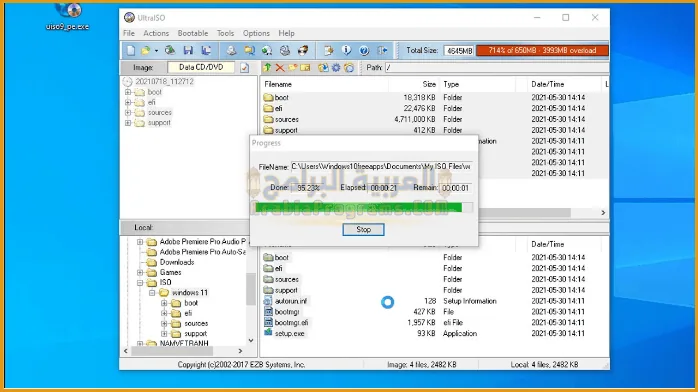Image resolution: width=698 pixels, height=392 pixels.
Task: Click the green progress bar
Action: point(364,207)
